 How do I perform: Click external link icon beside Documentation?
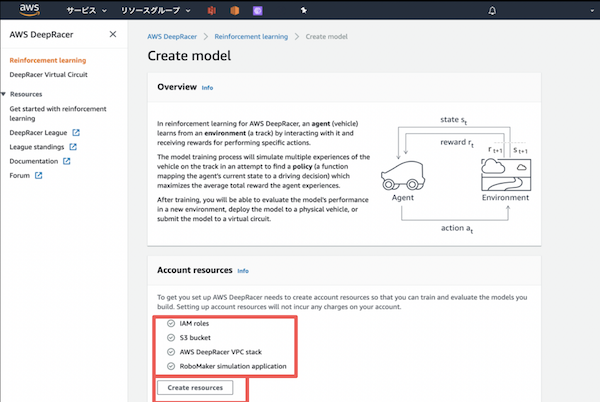(67, 161)
